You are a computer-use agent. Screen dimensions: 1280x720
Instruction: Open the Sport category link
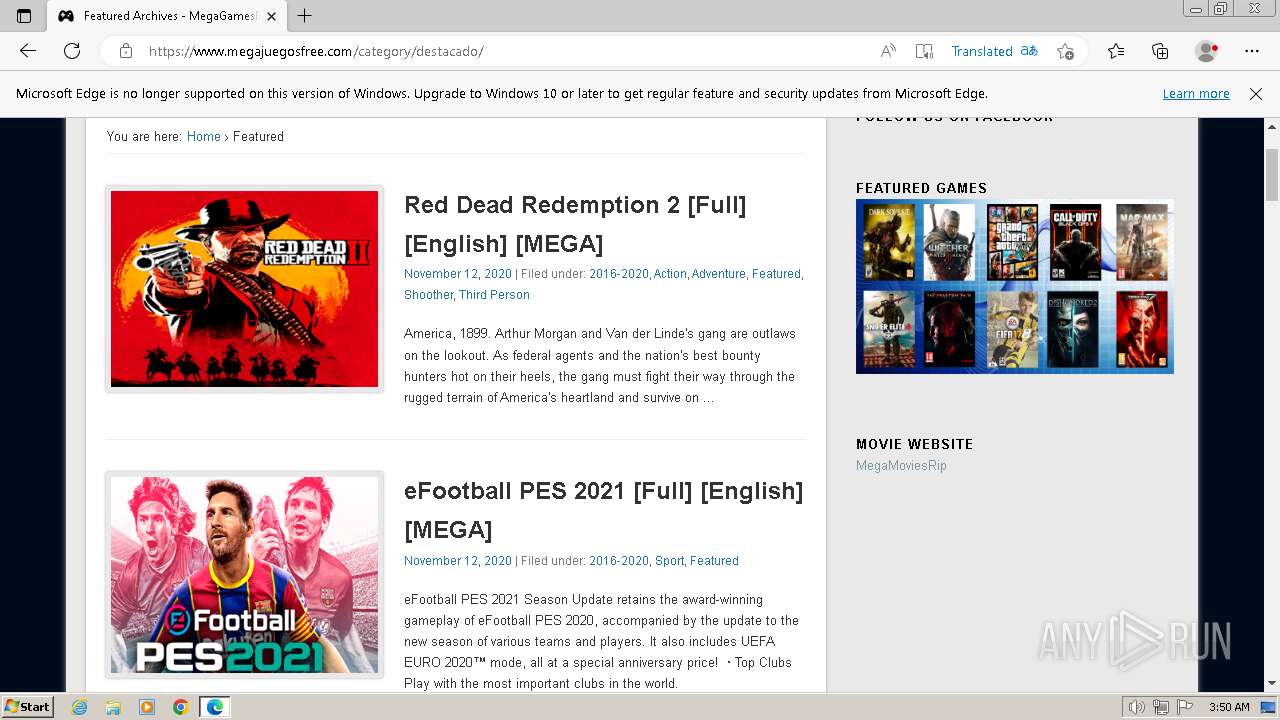click(669, 561)
